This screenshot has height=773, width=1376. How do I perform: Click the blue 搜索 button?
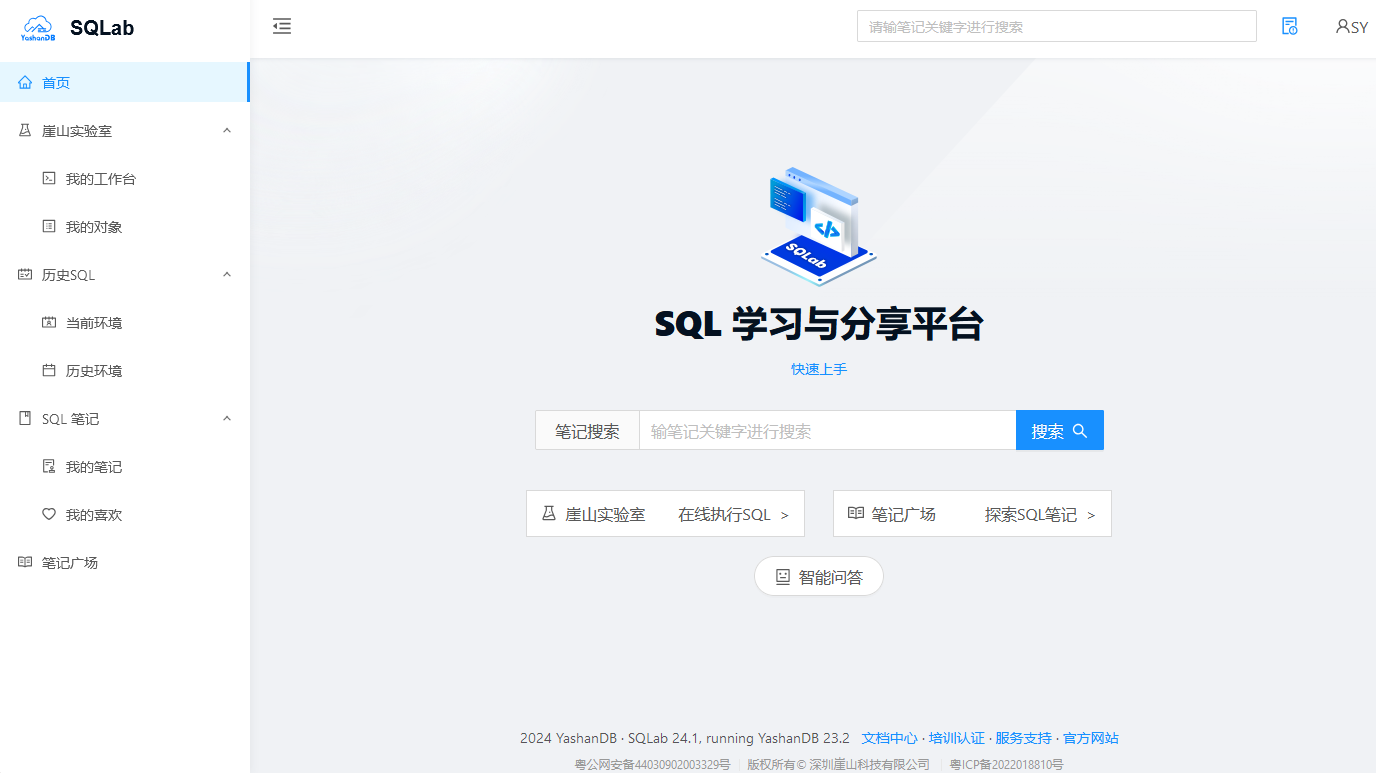(1059, 431)
